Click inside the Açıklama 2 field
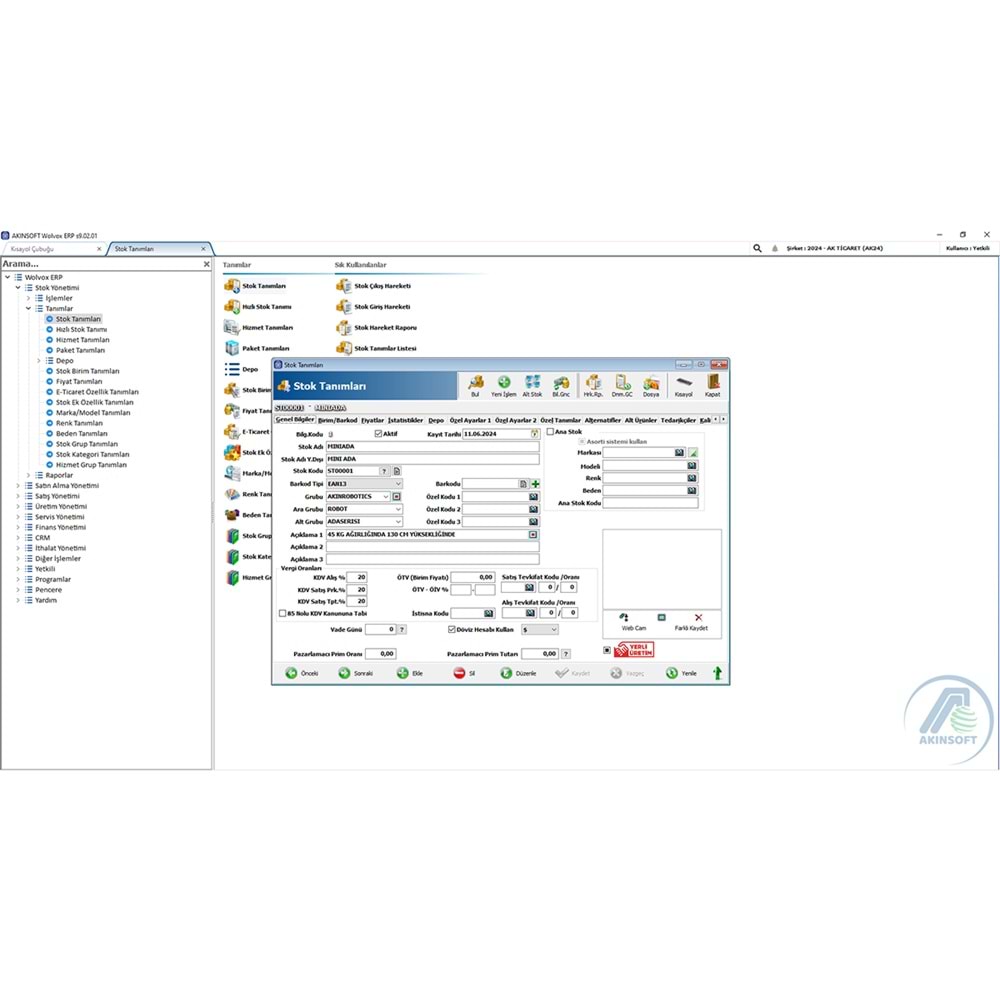The height and width of the screenshot is (1000, 1000). (430, 546)
